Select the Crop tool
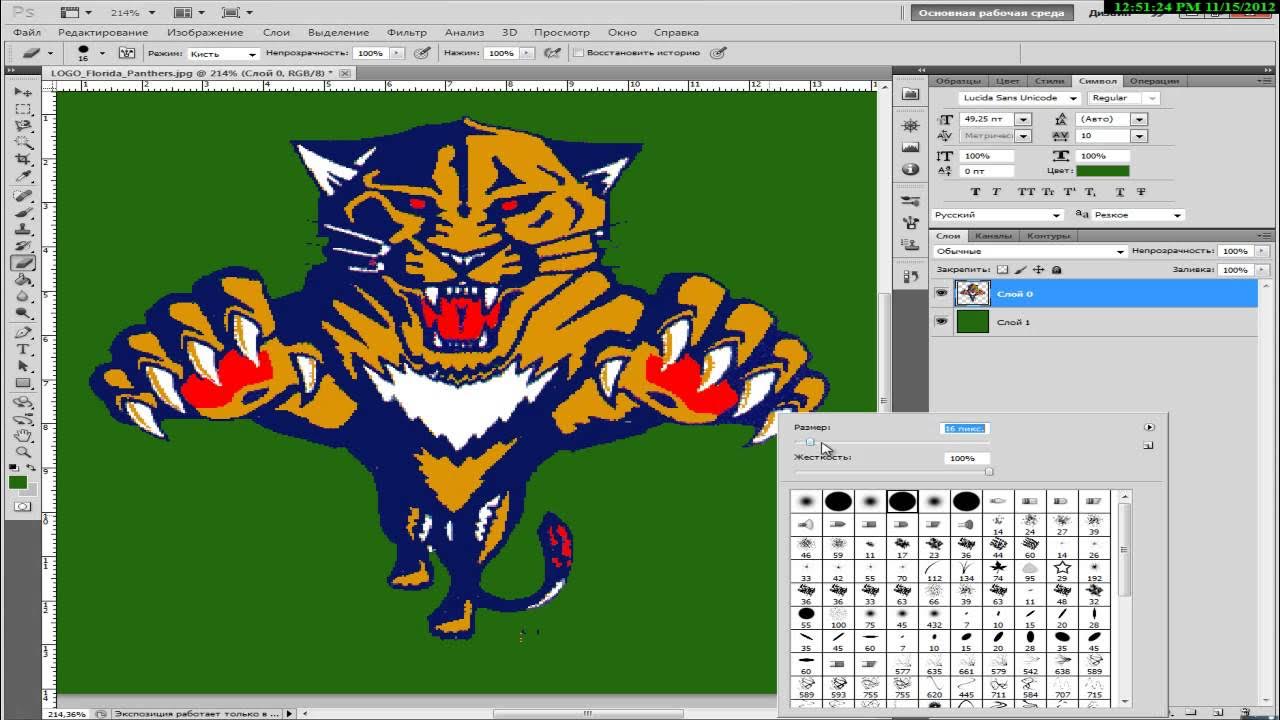Viewport: 1280px width, 720px height. (23, 160)
